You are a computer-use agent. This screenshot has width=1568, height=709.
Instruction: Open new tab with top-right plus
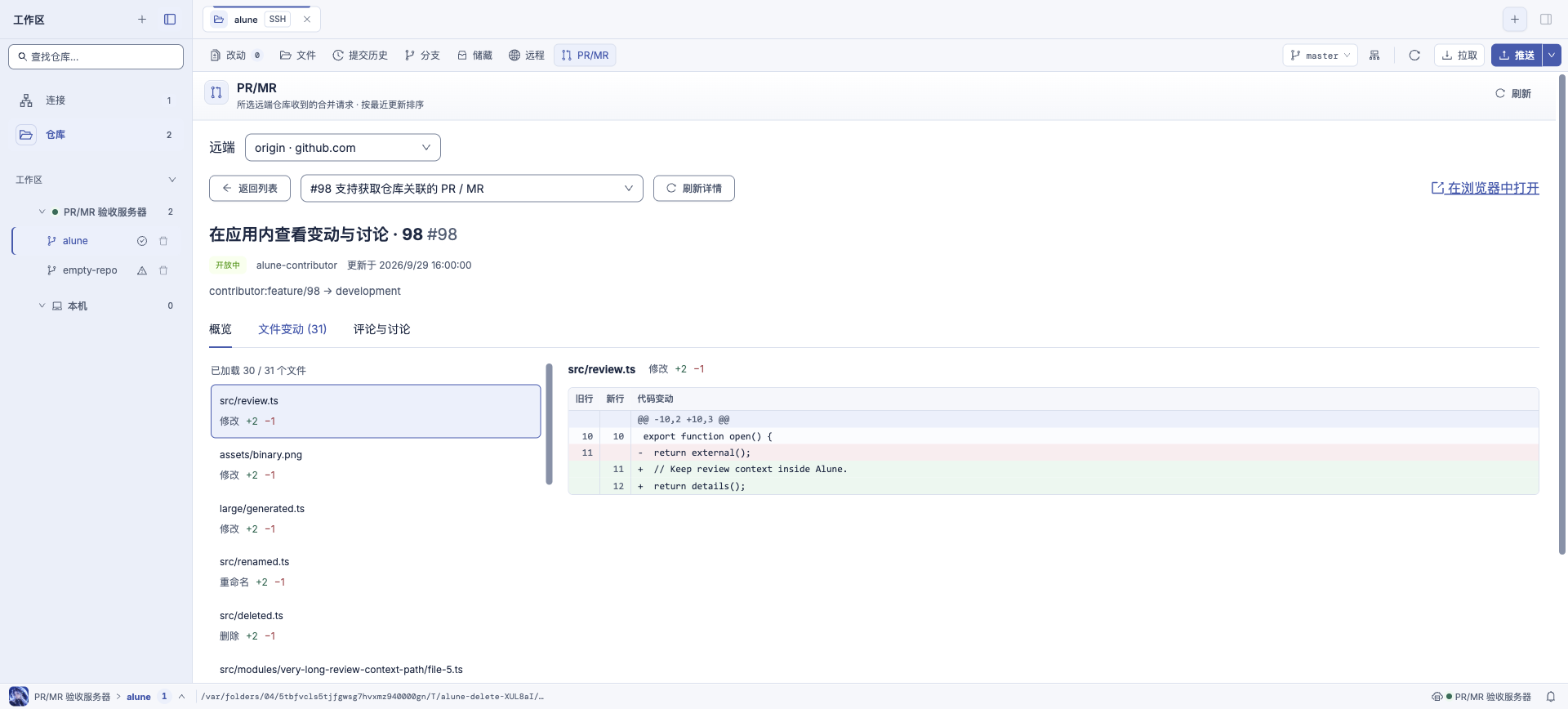pos(1515,20)
